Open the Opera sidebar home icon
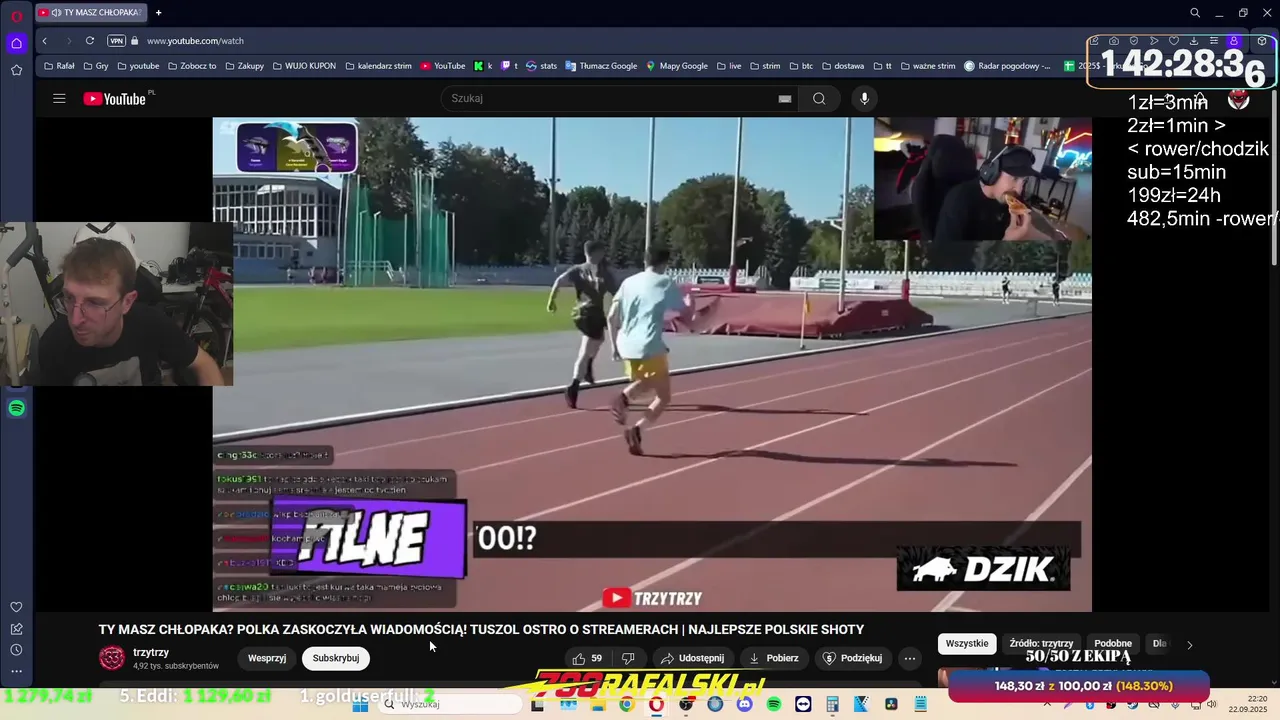 click(x=16, y=43)
